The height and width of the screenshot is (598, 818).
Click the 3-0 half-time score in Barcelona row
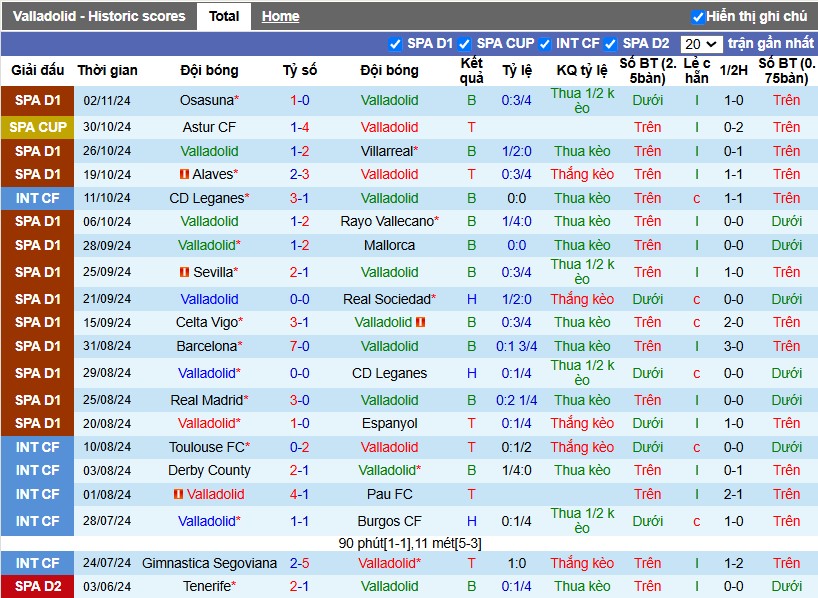tap(733, 346)
